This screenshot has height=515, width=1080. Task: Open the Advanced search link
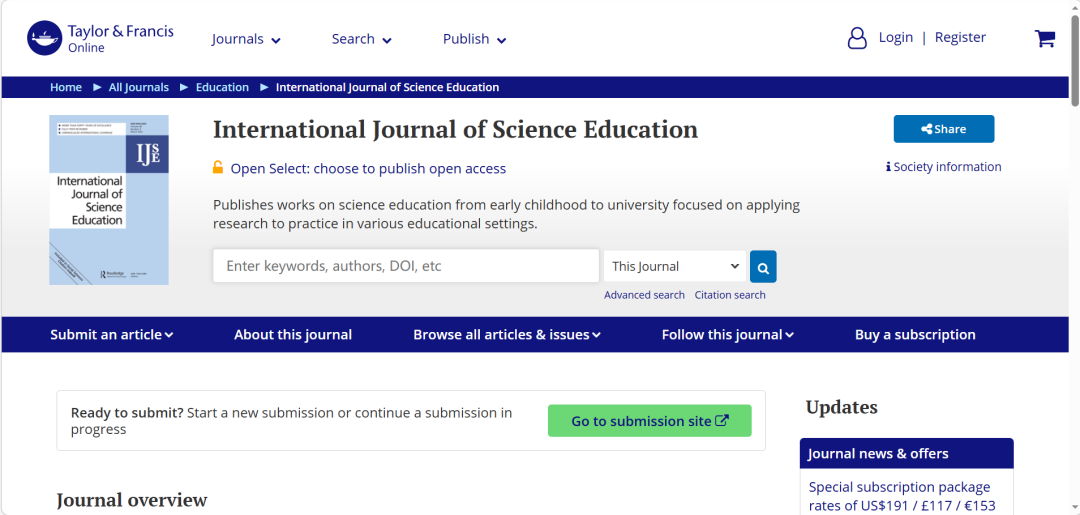tap(644, 295)
